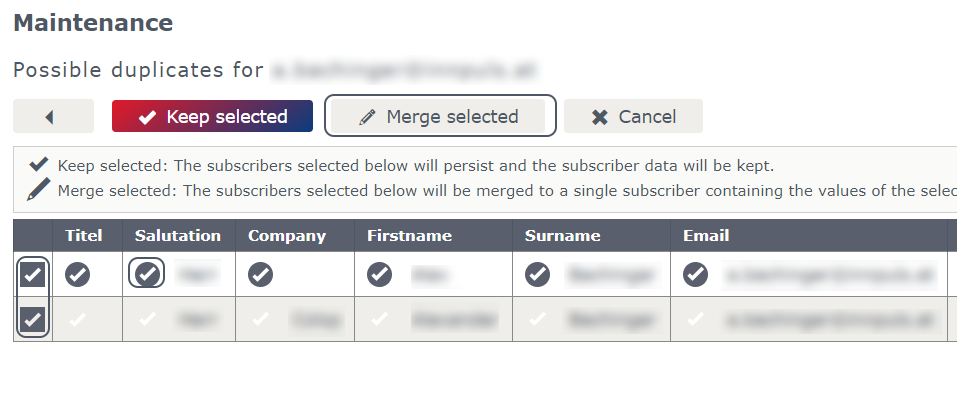Uncheck the first row subscriber checkbox
Screen dimensions: 957x395
click(x=33, y=275)
